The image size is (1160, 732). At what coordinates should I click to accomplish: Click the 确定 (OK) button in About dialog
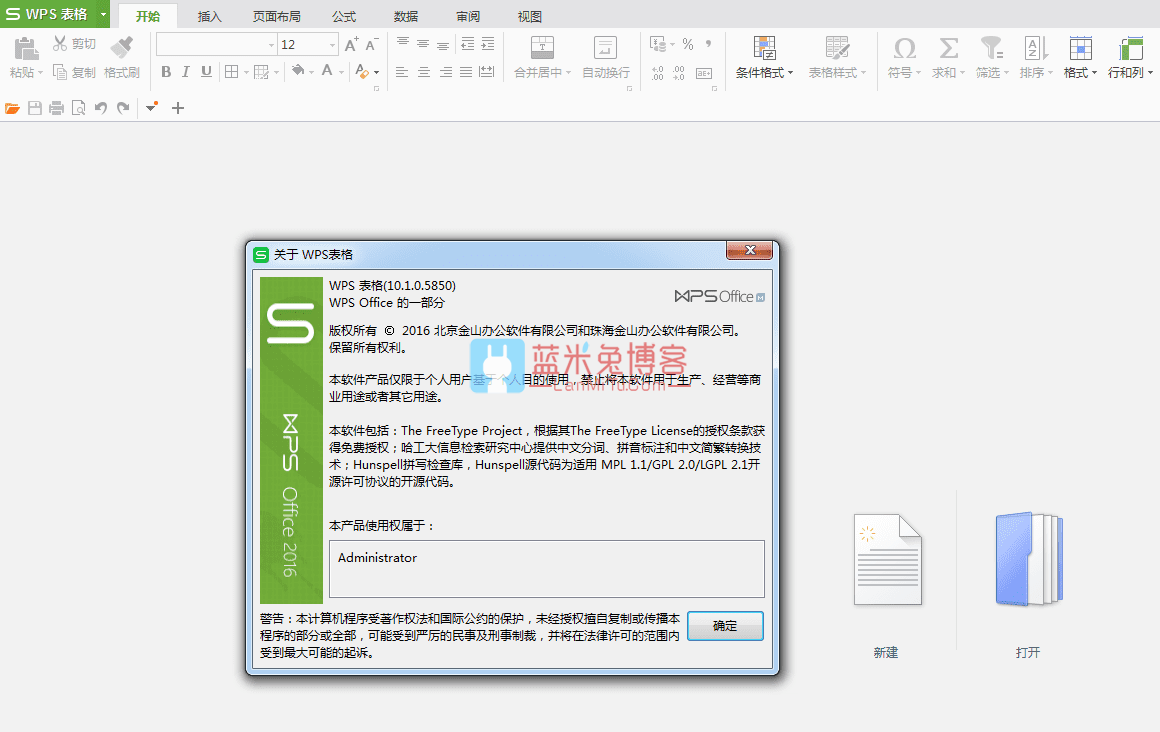click(x=725, y=626)
